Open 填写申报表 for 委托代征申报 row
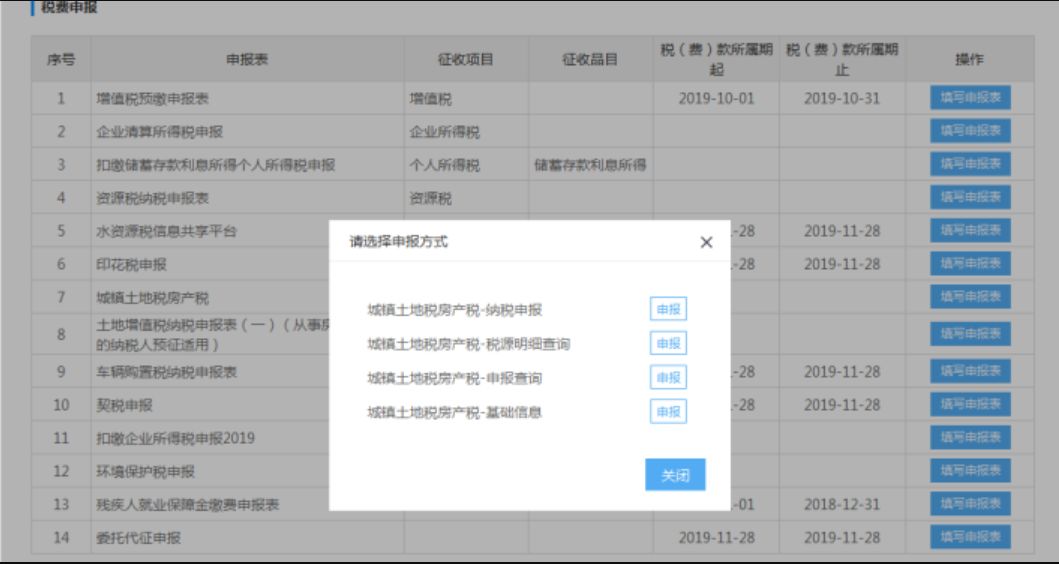 coord(970,537)
